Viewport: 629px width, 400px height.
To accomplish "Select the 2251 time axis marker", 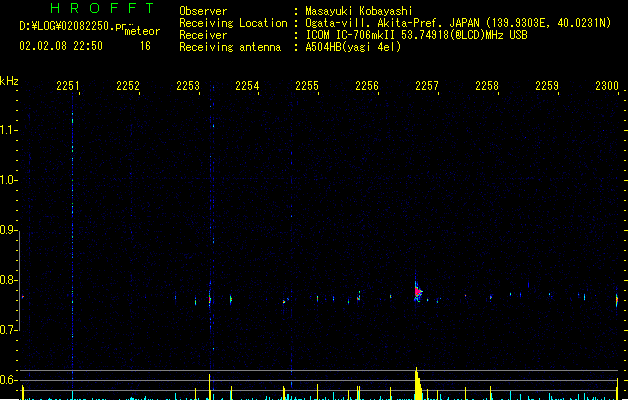I will point(68,86).
